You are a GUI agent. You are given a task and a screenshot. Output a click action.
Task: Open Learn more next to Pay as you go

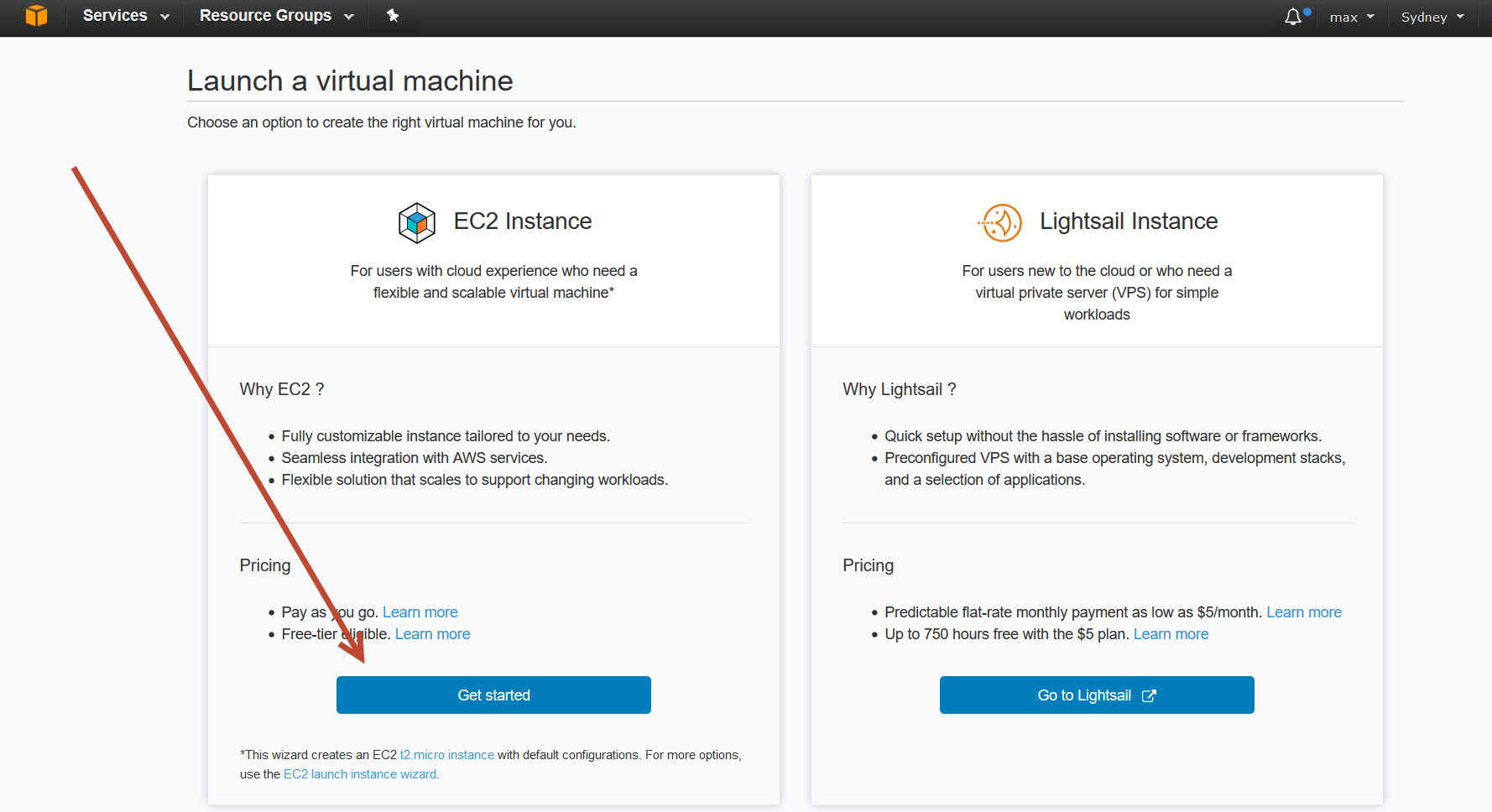420,612
